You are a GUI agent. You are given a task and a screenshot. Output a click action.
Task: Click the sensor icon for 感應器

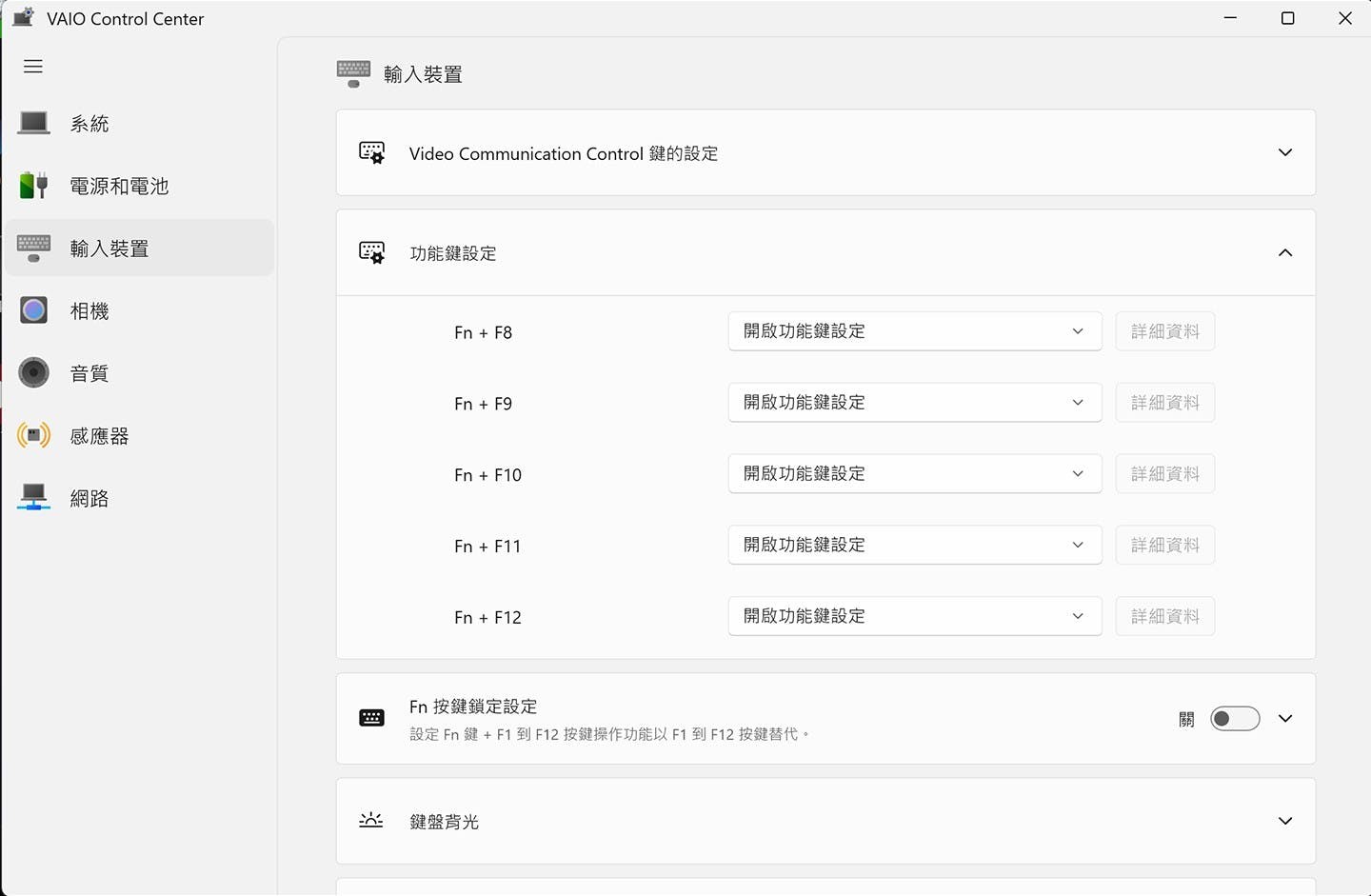point(34,436)
